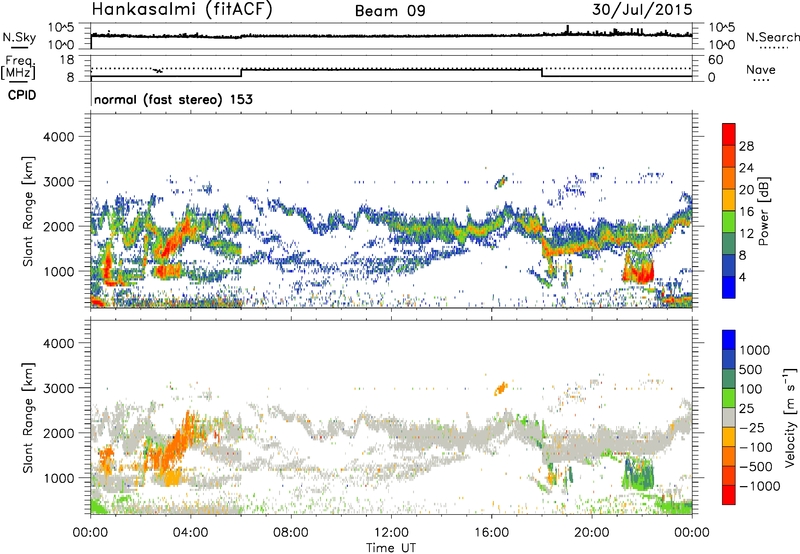Select the 16:00 time axis tick label
Image resolution: width=800 pixels, height=554 pixels.
(491, 533)
